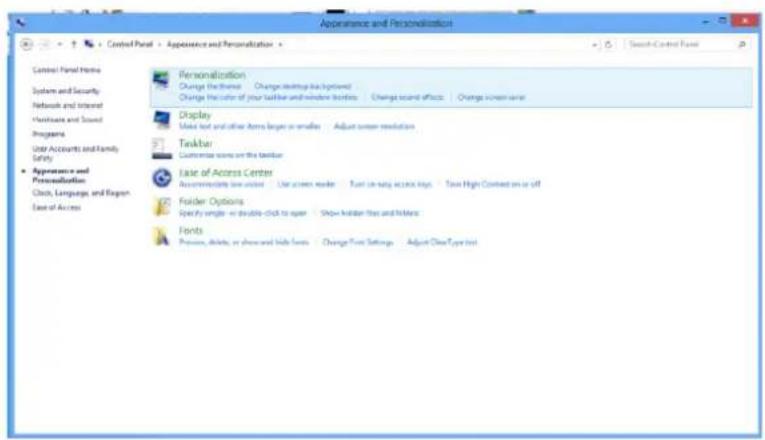Click Accommodate low vision
Screen dimensions: 765x440
221,184
